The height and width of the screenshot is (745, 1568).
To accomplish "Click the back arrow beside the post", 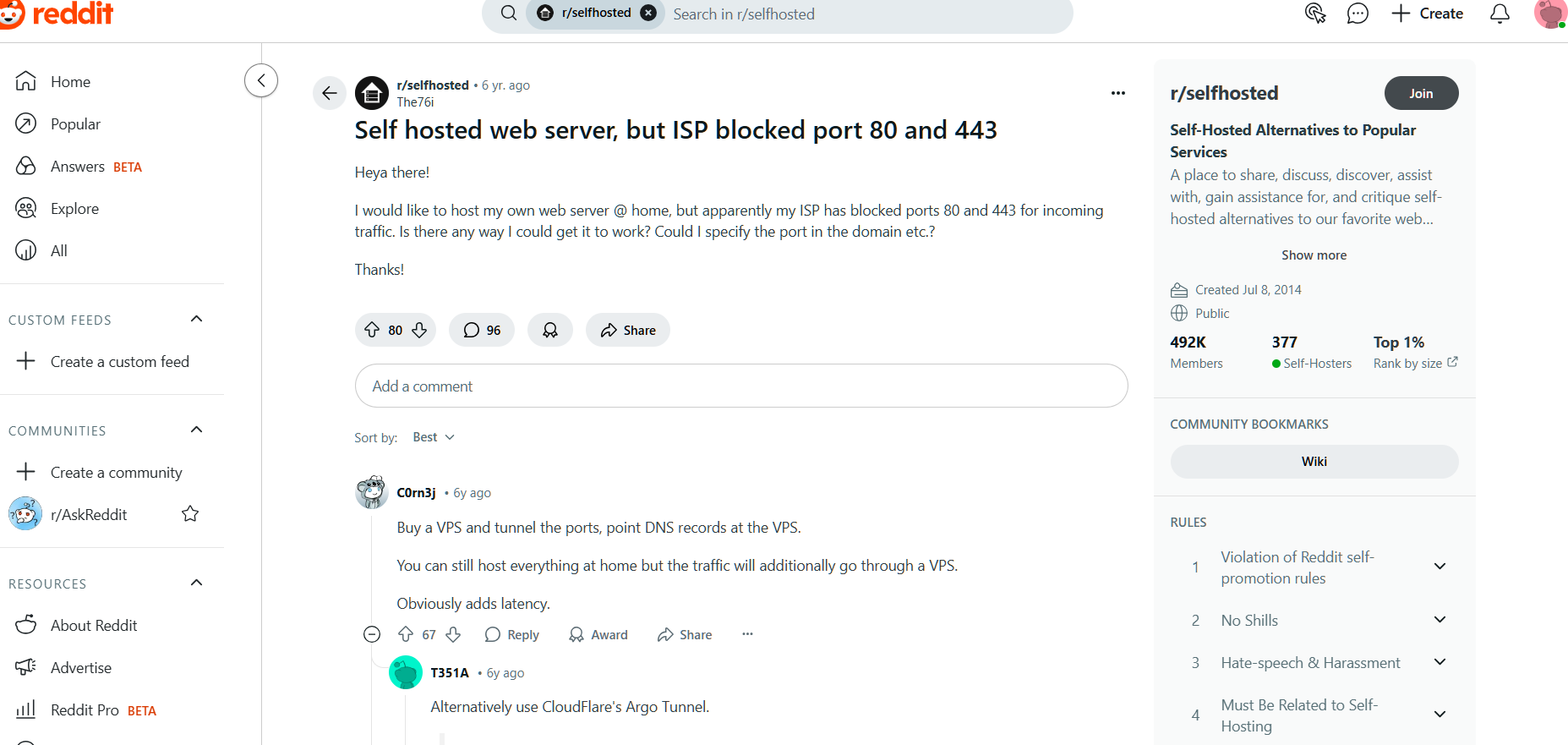I will 330,93.
